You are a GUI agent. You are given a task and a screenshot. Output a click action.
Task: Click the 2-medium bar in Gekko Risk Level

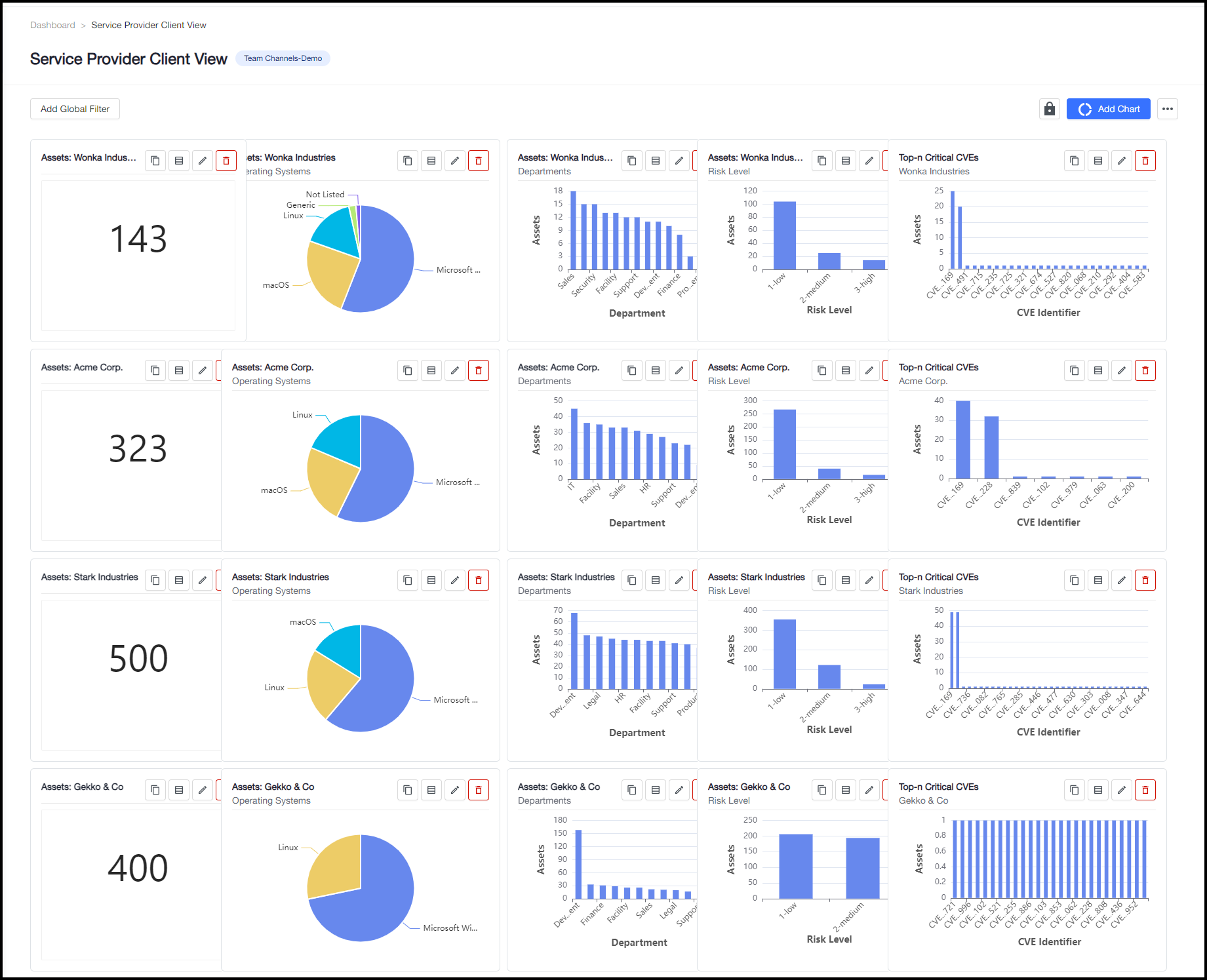pos(863,868)
